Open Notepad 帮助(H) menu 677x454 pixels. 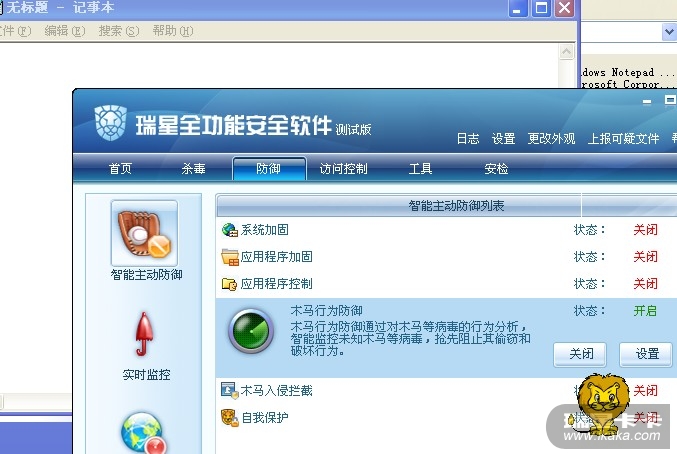point(173,31)
